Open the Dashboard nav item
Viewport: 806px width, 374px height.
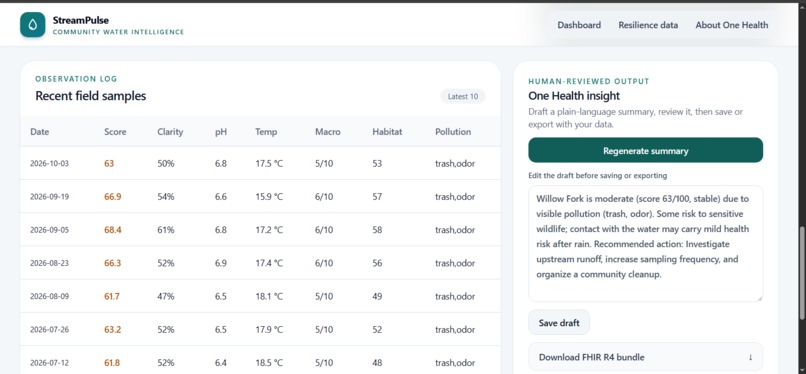[x=579, y=25]
